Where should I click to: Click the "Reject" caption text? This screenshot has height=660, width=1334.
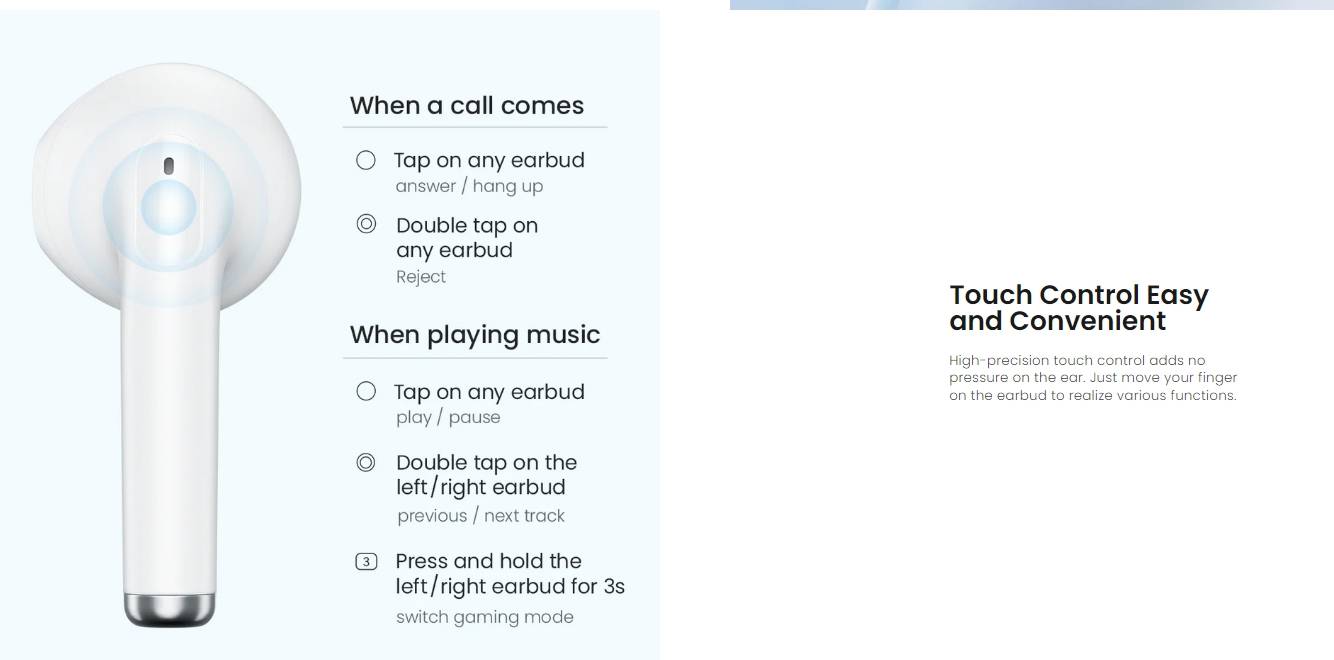pyautogui.click(x=421, y=277)
